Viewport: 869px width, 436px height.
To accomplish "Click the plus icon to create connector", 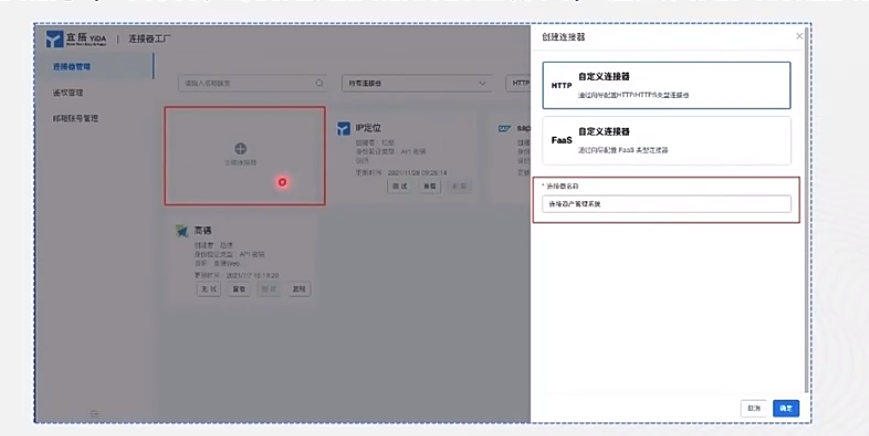I will [241, 148].
